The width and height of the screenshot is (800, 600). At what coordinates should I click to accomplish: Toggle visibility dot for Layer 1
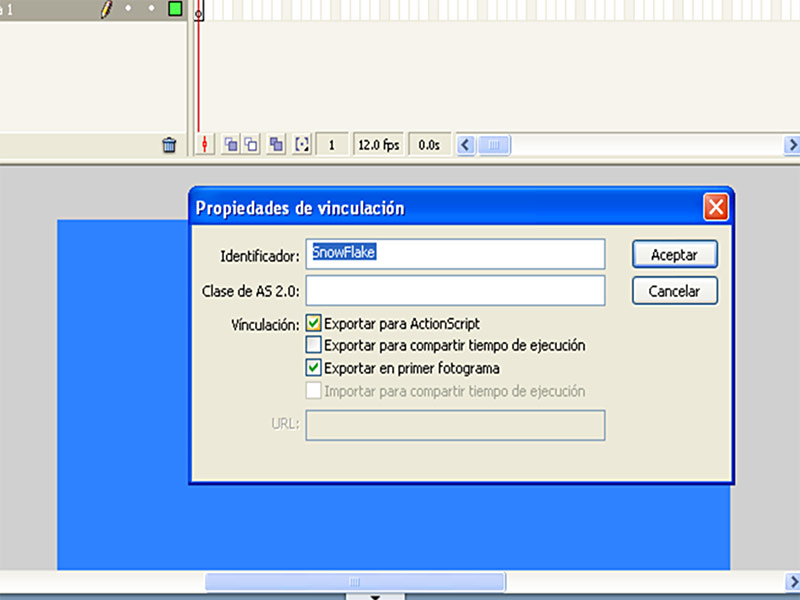coord(128,8)
